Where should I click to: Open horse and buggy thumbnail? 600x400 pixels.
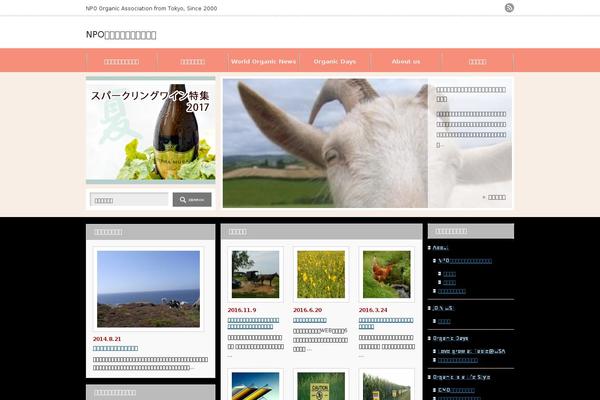click(x=256, y=274)
